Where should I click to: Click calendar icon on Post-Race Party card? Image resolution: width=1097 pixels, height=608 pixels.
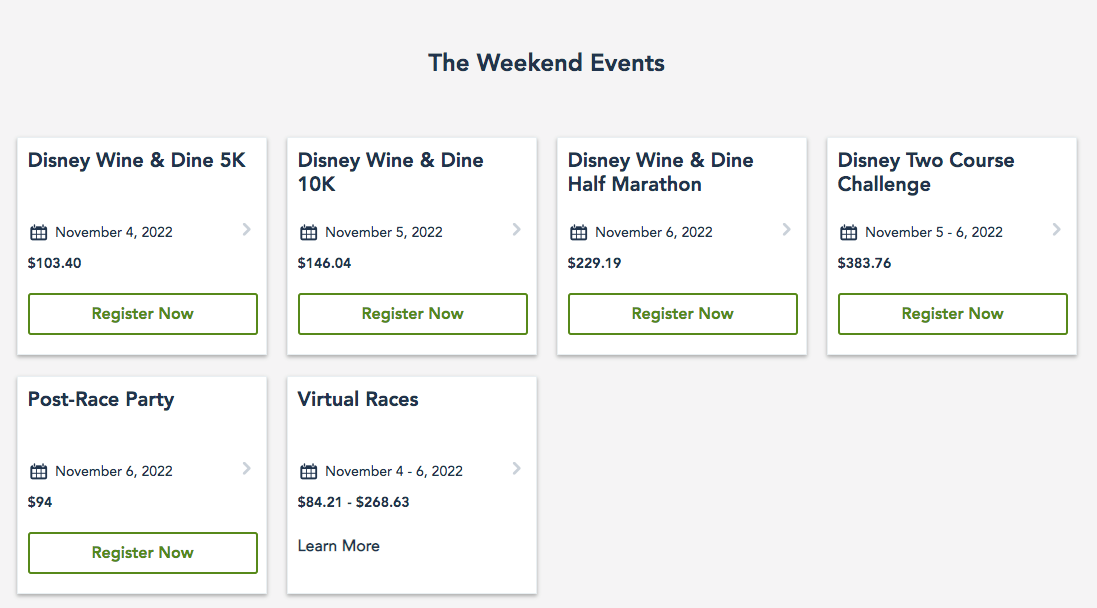click(39, 472)
